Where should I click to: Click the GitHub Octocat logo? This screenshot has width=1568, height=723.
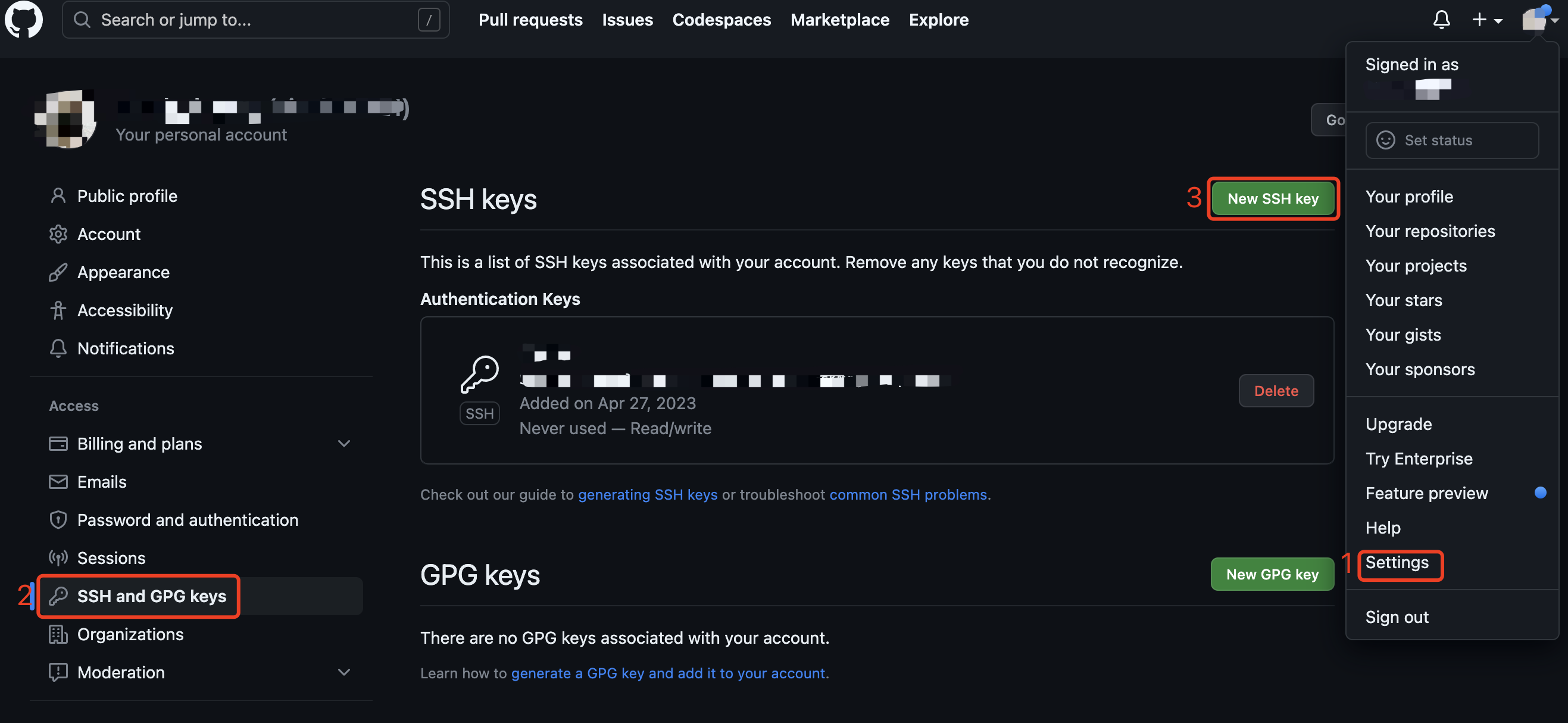[24, 20]
